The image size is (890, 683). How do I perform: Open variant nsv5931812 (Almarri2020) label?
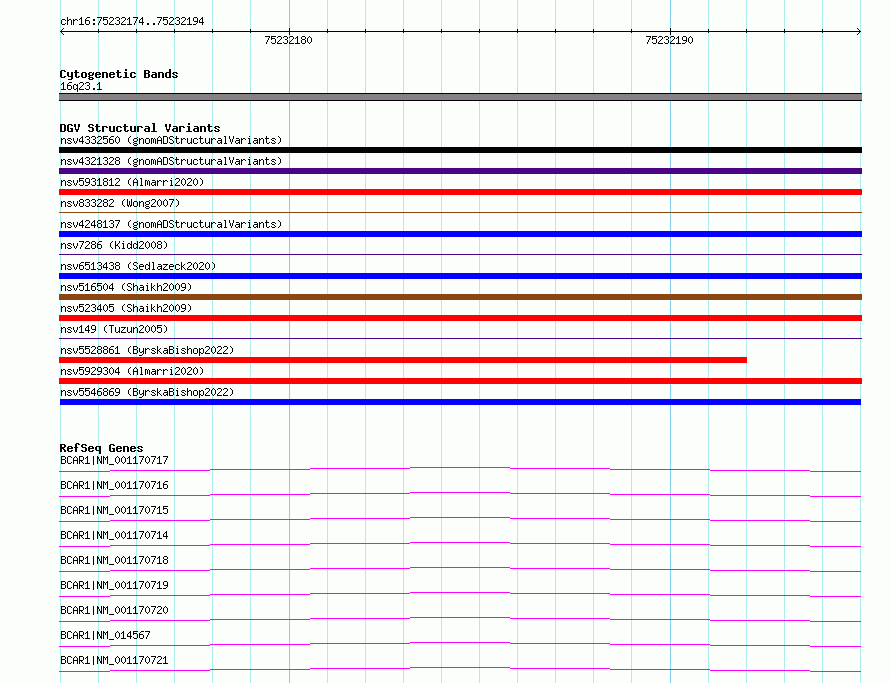tap(132, 182)
